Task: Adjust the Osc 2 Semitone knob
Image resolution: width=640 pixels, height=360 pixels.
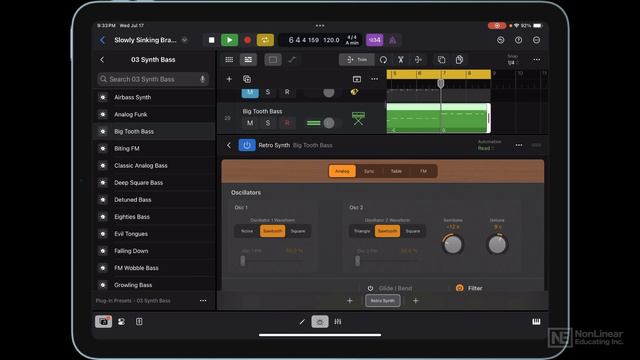Action: coord(453,244)
